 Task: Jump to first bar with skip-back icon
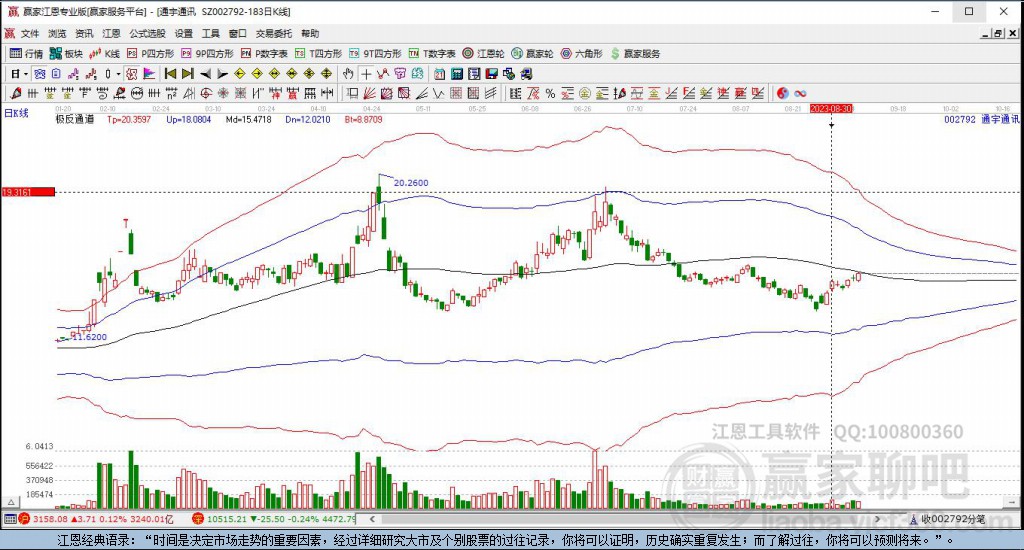pos(170,74)
